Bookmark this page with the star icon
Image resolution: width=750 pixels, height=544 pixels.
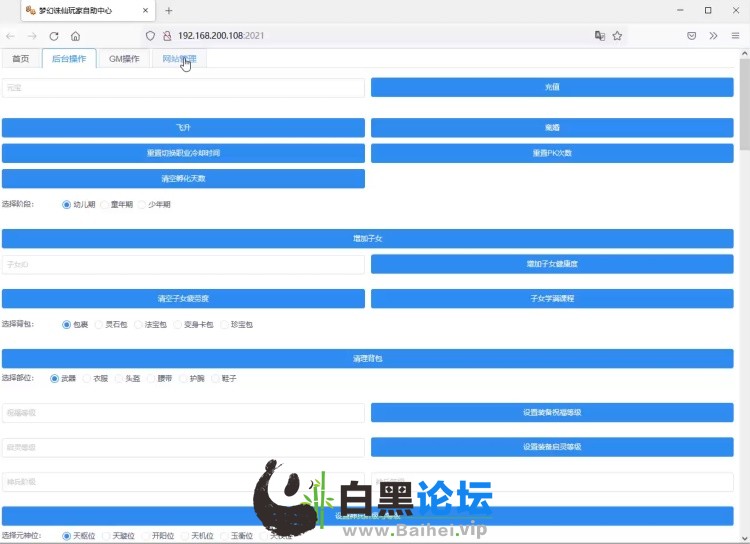617,36
